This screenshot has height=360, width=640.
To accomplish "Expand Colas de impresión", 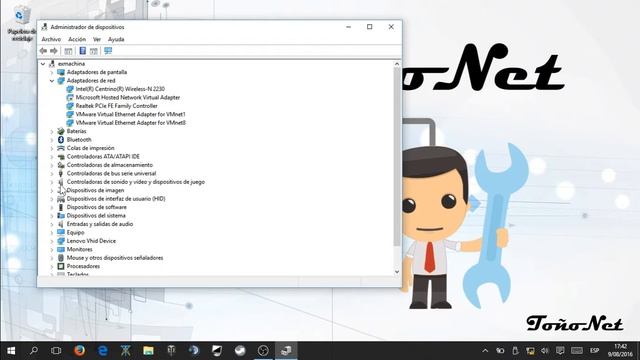I will click(52, 148).
